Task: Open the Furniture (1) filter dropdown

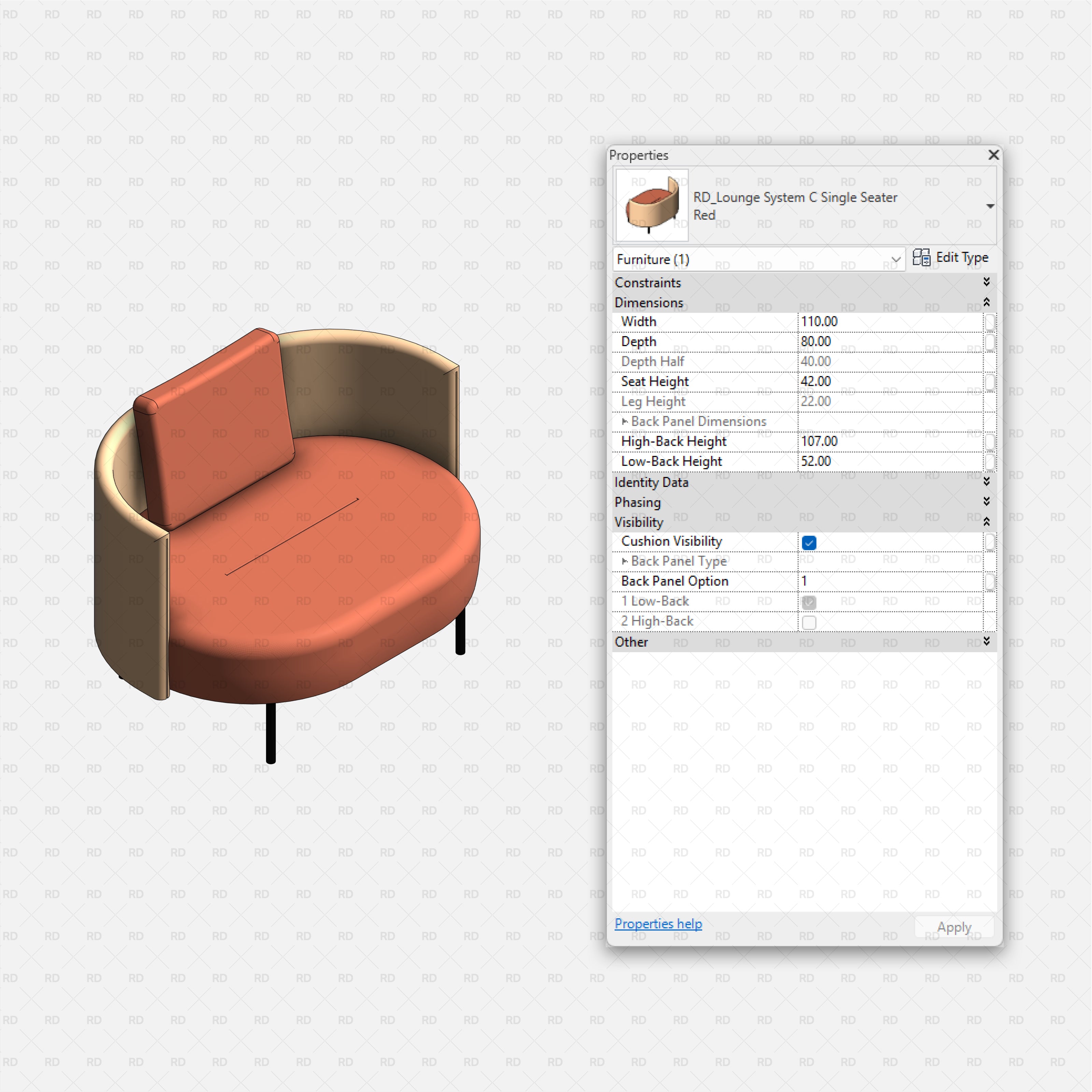Action: (897, 259)
